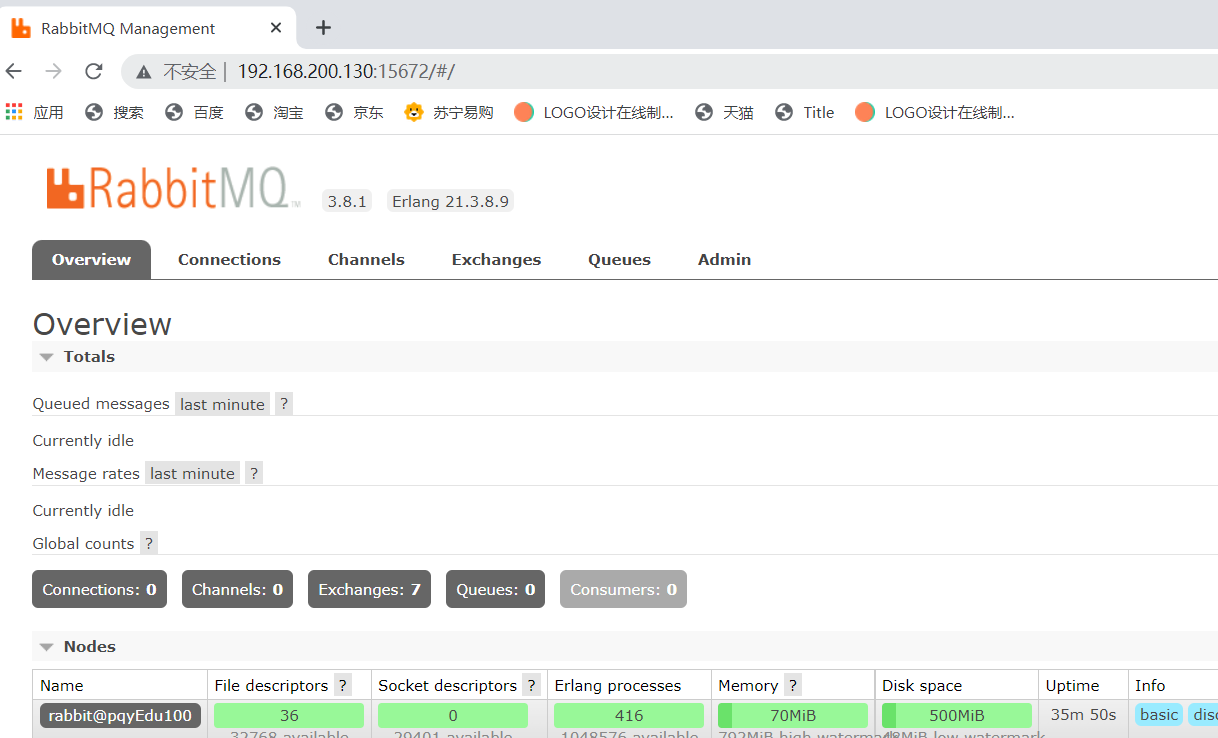Screen dimensions: 1218x738
Task: Click the RabbitMQ logo
Action: [172, 189]
